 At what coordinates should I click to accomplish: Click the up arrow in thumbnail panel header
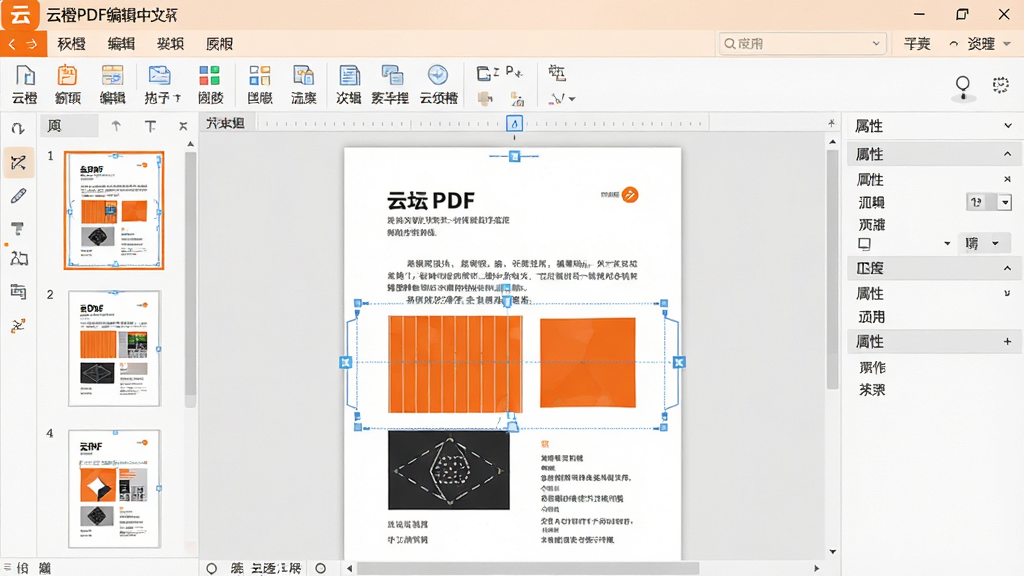coord(116,126)
